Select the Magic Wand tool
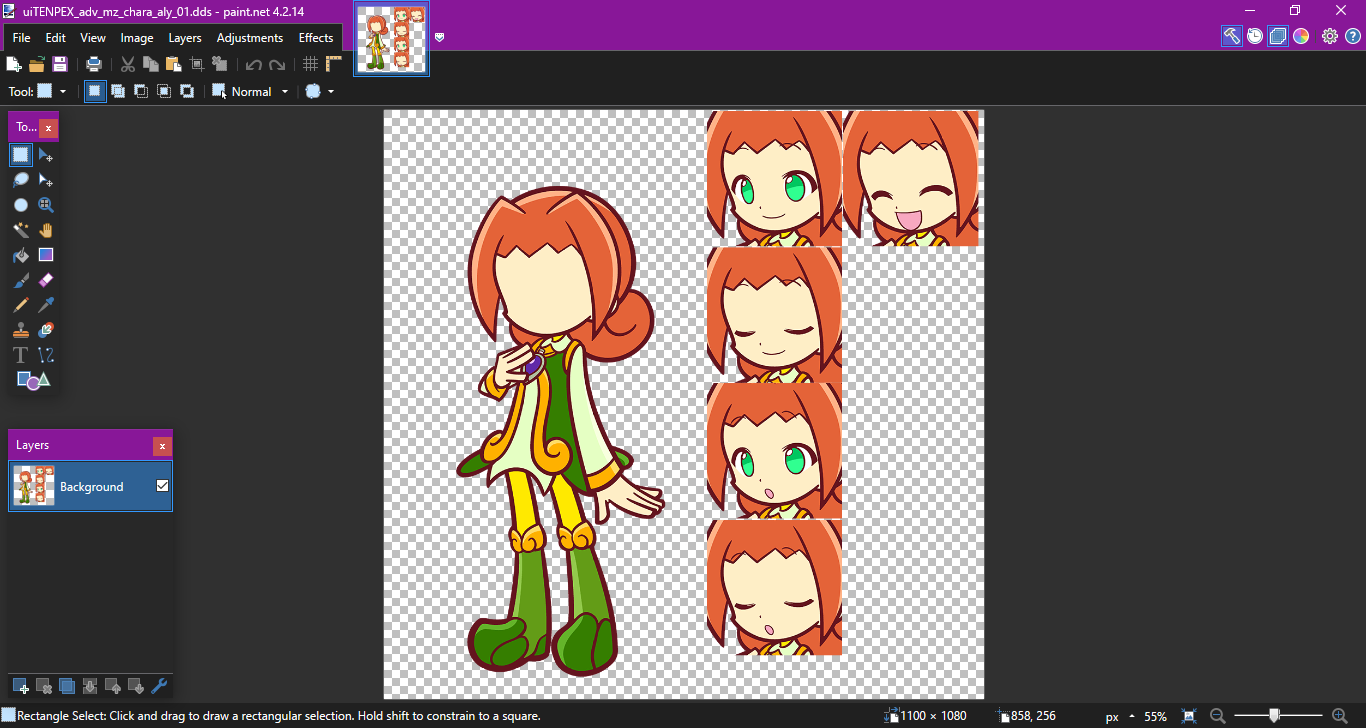This screenshot has width=1366, height=728. 21,230
